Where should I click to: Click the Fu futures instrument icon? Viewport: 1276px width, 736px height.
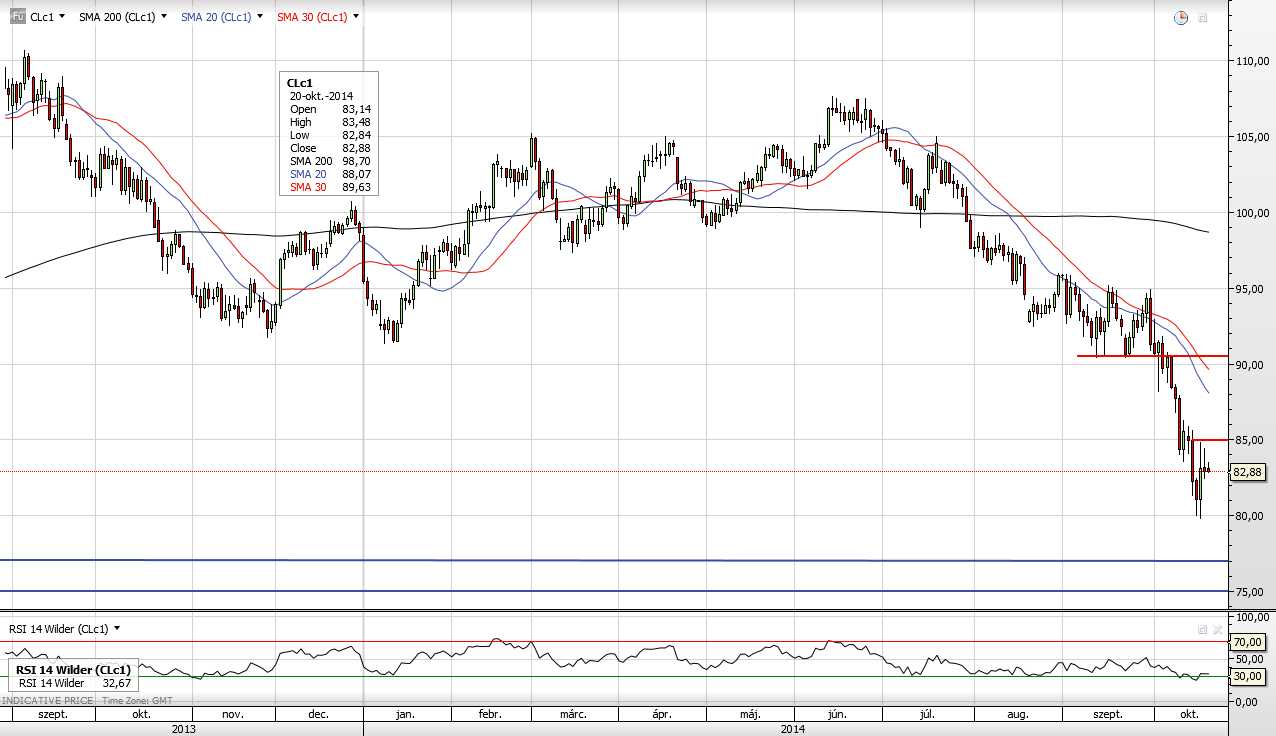(x=17, y=17)
